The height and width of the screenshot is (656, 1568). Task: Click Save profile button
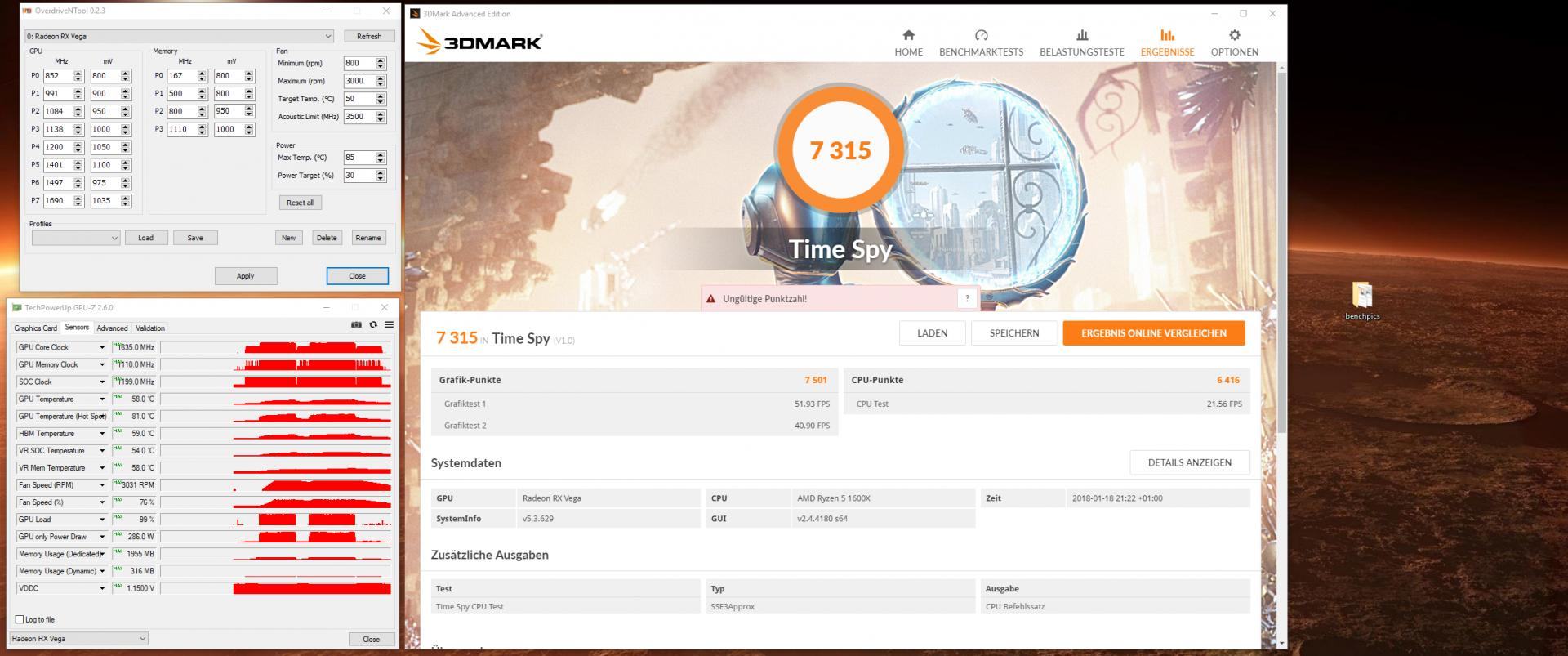pyautogui.click(x=195, y=238)
